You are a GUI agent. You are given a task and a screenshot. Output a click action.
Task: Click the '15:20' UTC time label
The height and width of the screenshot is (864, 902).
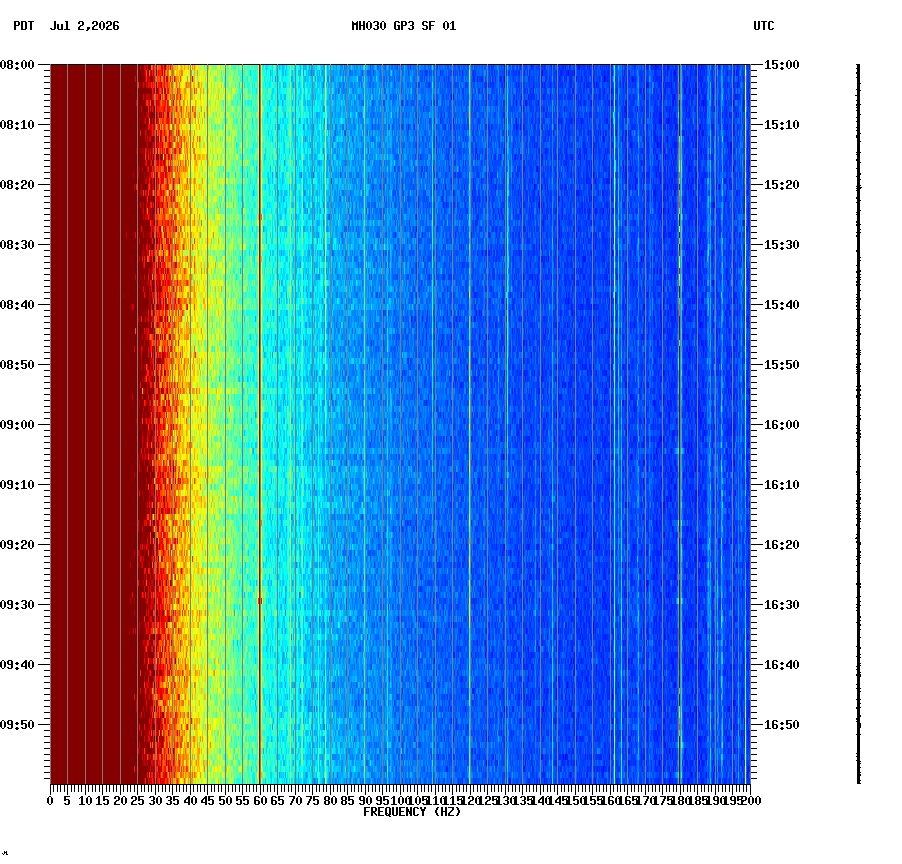point(782,185)
